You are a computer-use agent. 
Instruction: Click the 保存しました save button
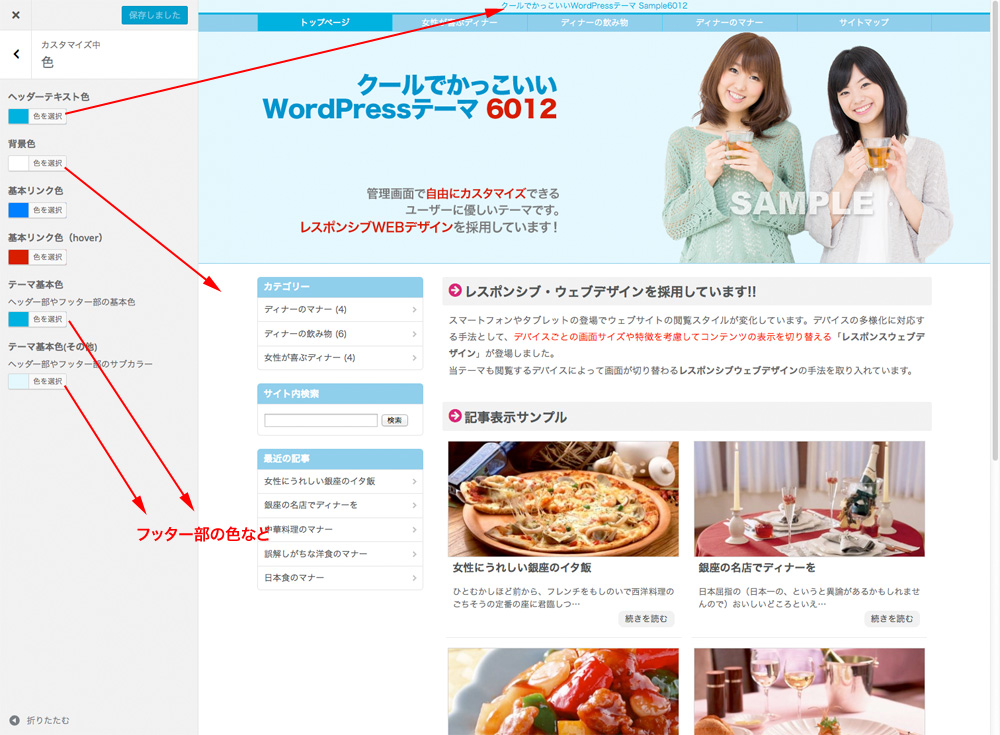[154, 15]
